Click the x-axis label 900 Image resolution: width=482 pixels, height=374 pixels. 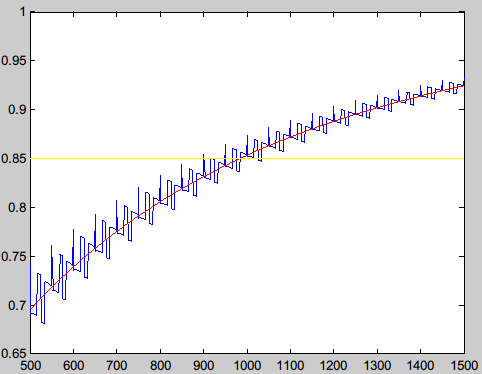pos(204,366)
